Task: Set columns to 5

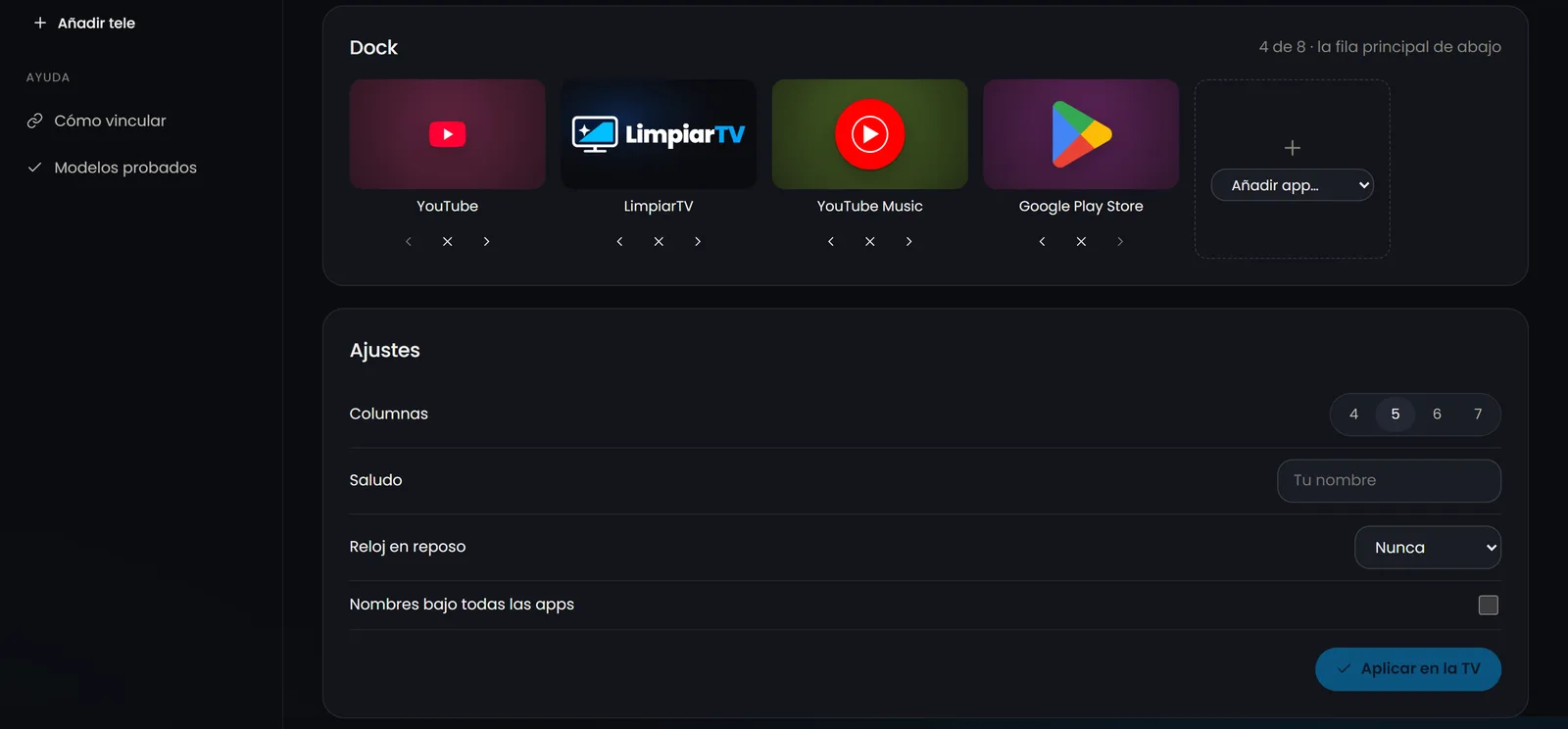Action: (x=1396, y=414)
